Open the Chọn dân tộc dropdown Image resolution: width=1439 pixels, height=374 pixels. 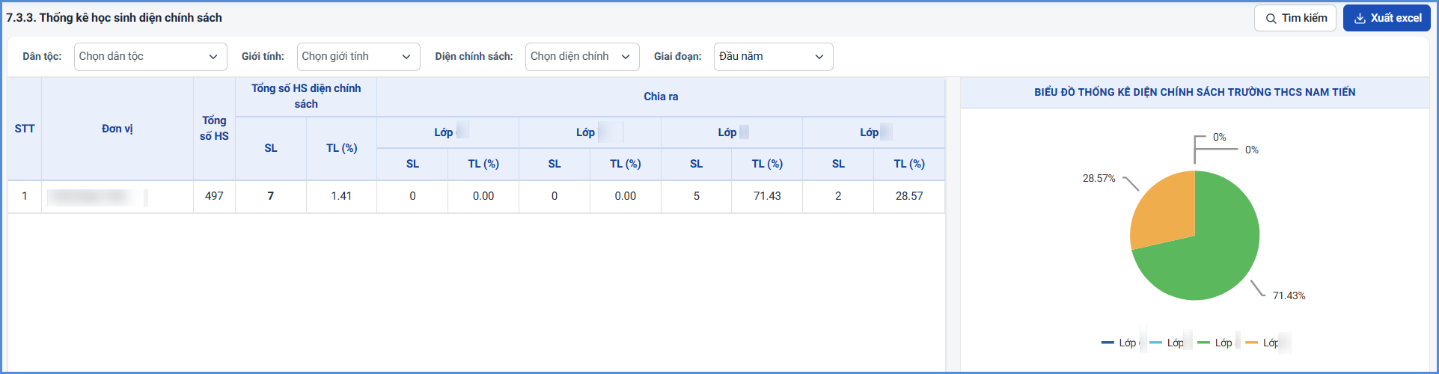(x=151, y=57)
